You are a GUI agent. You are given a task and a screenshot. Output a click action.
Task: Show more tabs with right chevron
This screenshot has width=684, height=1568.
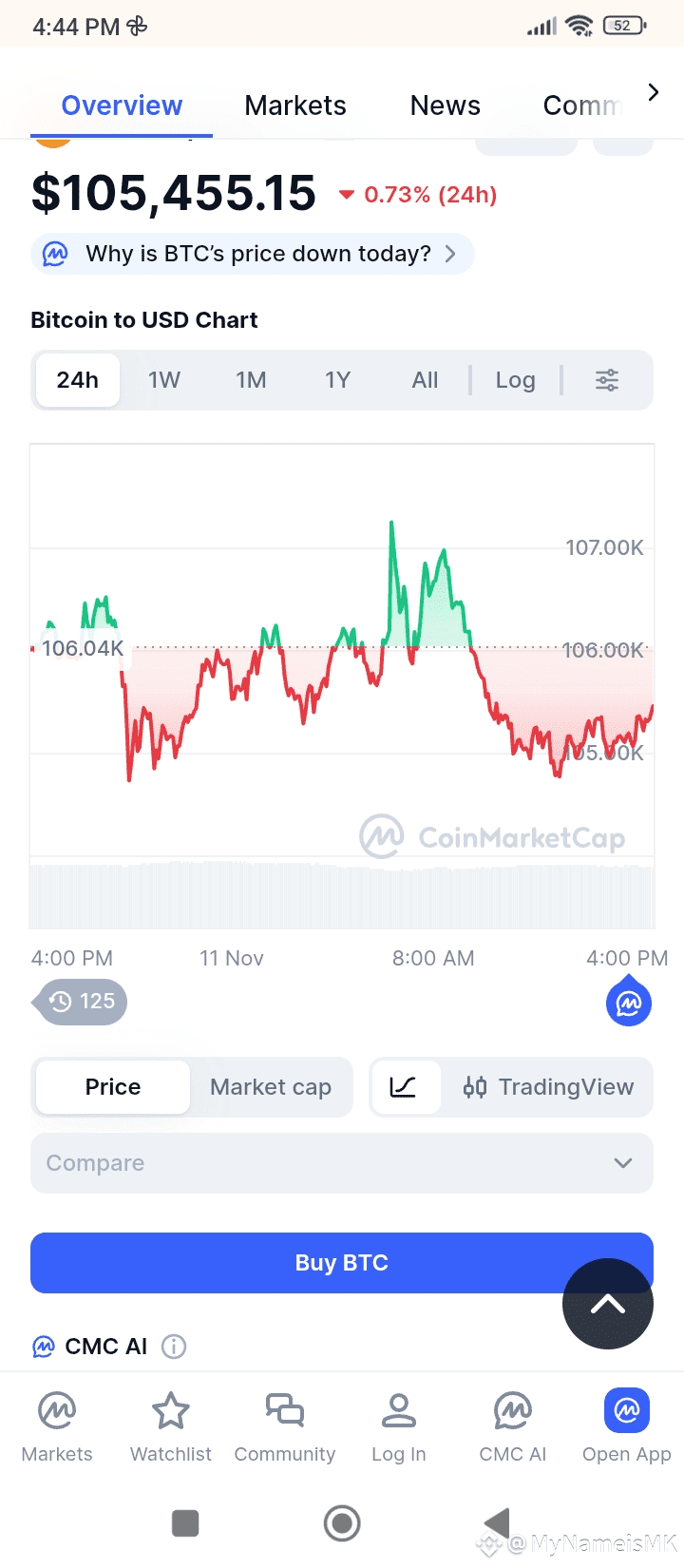pyautogui.click(x=653, y=92)
